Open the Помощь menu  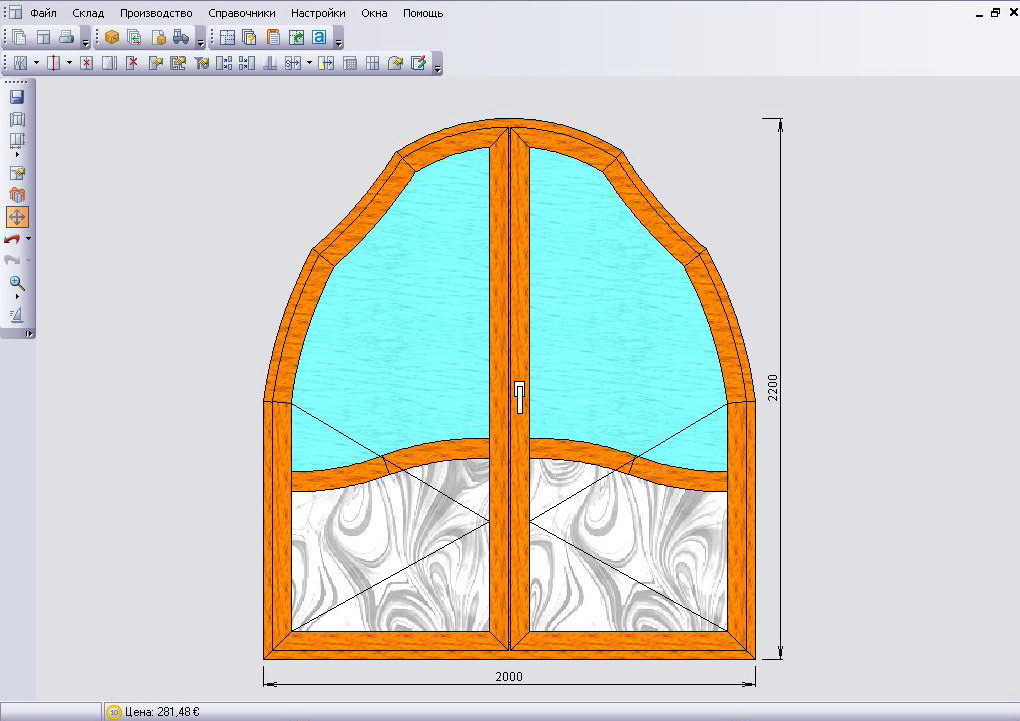coord(423,13)
